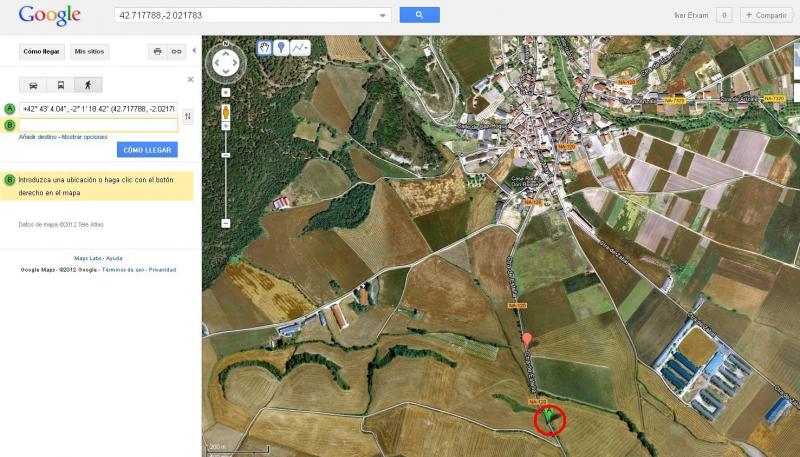Viewport: 800px width, 457px height.
Task: Click the Añadir destino link
Action: click(x=38, y=136)
